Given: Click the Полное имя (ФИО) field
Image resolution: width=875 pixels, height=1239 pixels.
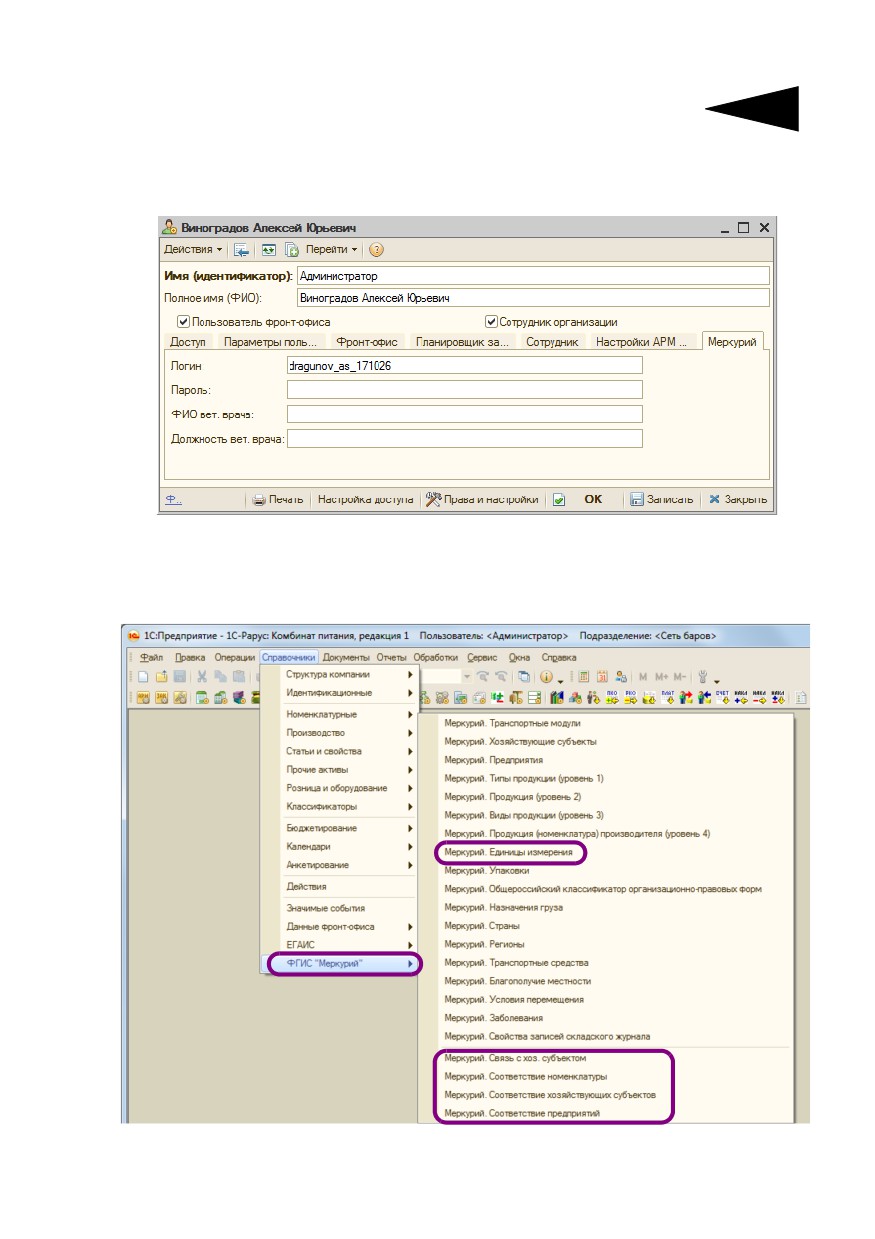Looking at the screenshot, I should point(533,297).
